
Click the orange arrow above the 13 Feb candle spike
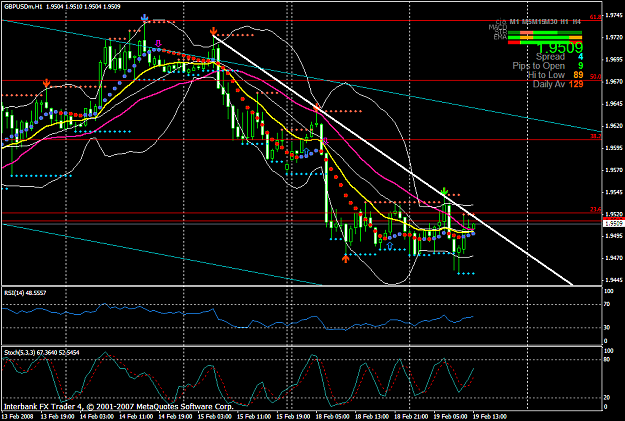click(x=47, y=83)
